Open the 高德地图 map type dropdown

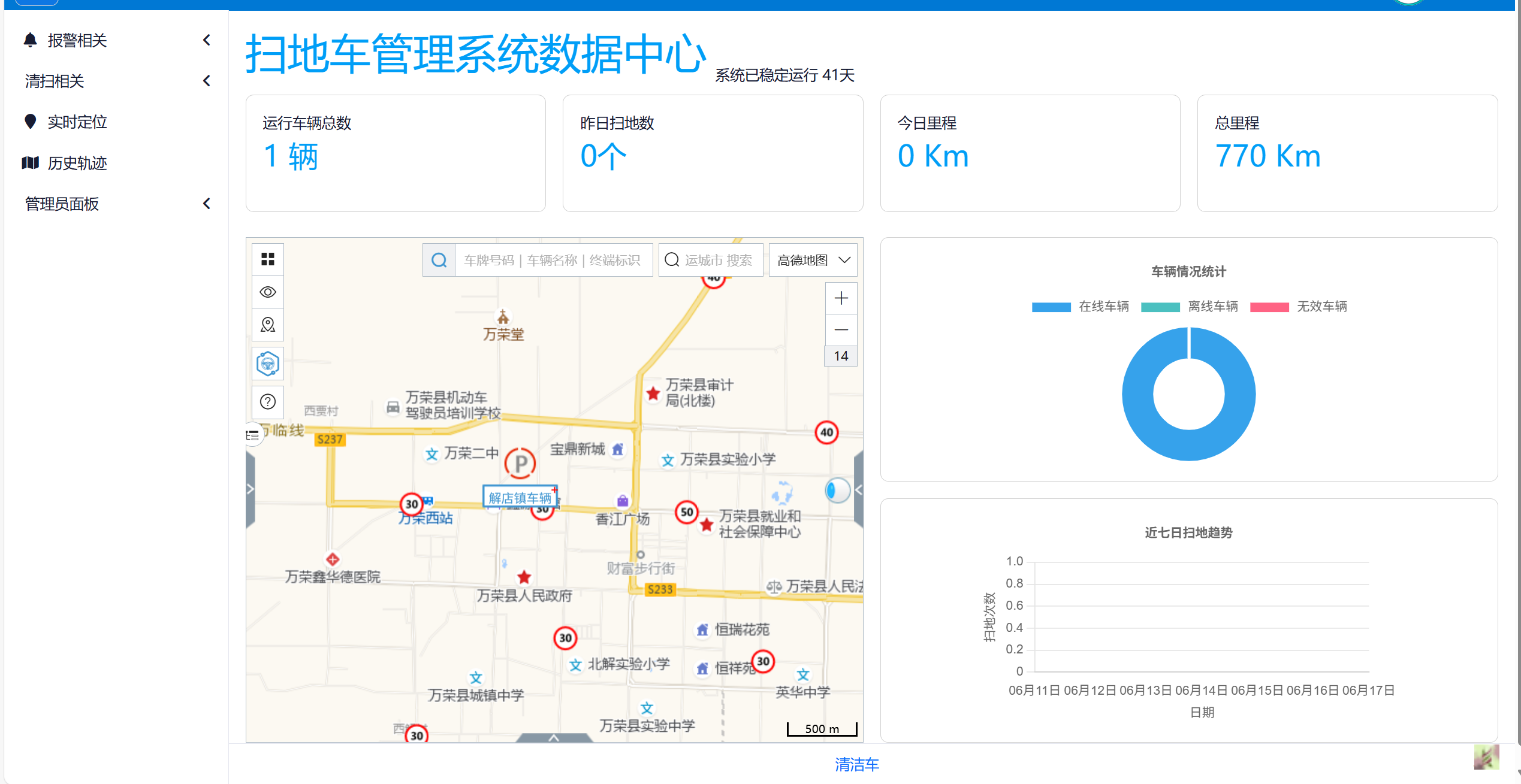coord(813,260)
